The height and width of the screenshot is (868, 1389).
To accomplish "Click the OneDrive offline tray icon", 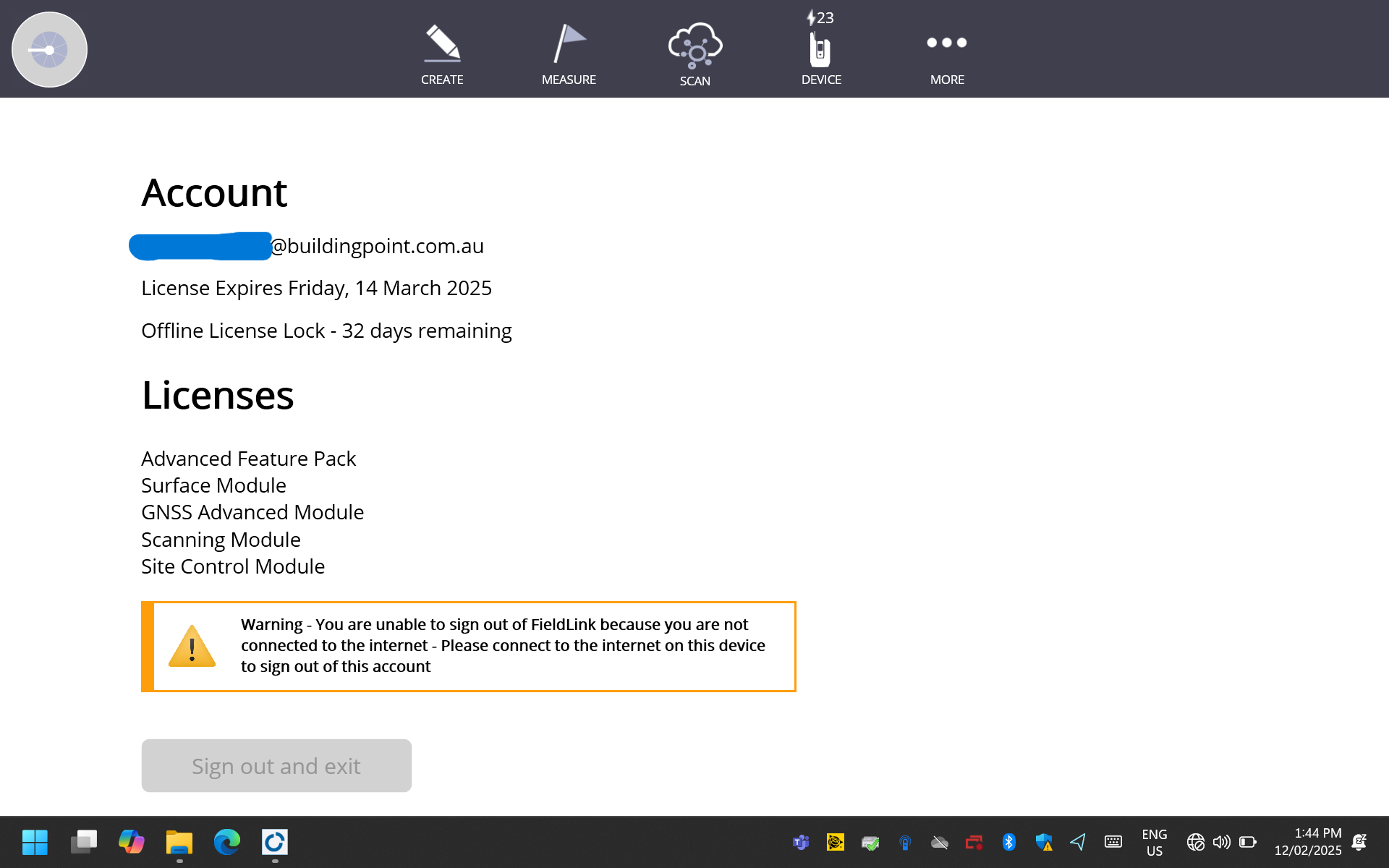I will 939,842.
